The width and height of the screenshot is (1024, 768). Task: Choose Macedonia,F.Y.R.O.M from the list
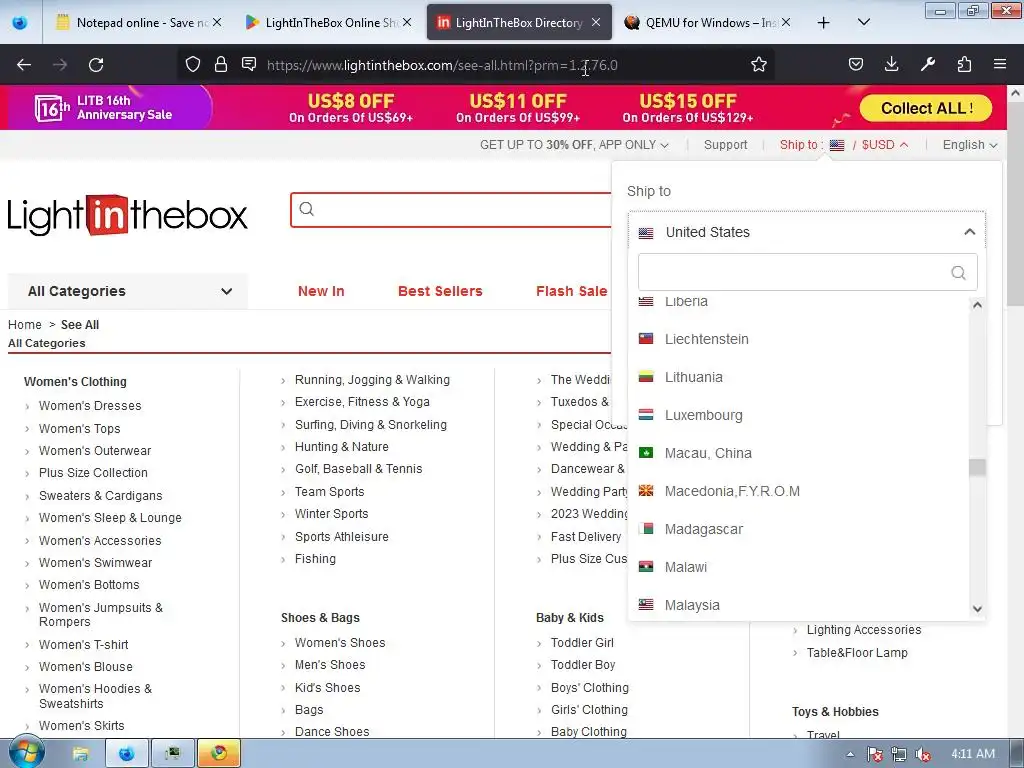732,491
